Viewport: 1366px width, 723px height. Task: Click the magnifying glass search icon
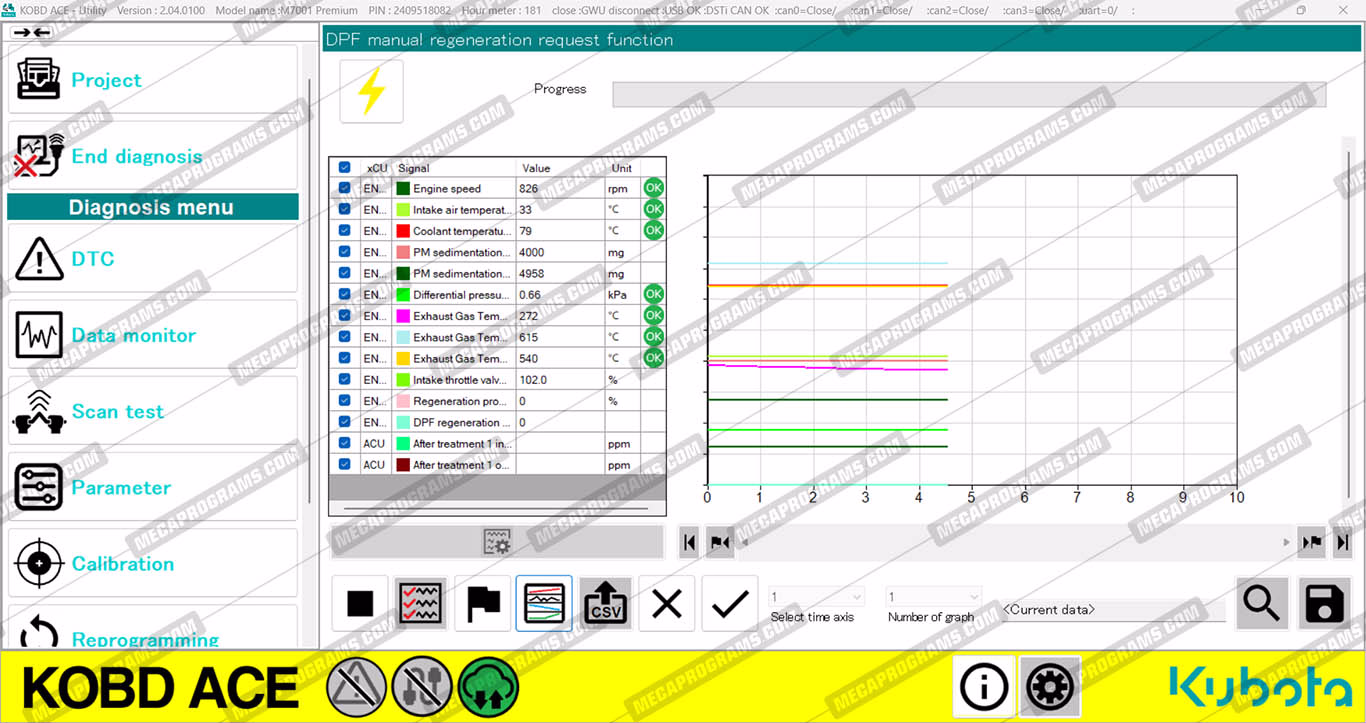pos(1261,603)
